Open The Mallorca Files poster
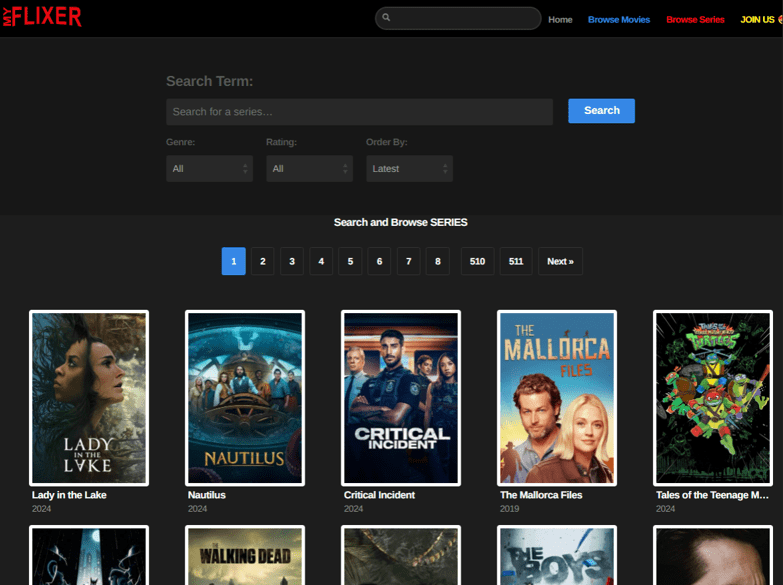The width and height of the screenshot is (783, 585). coord(557,398)
